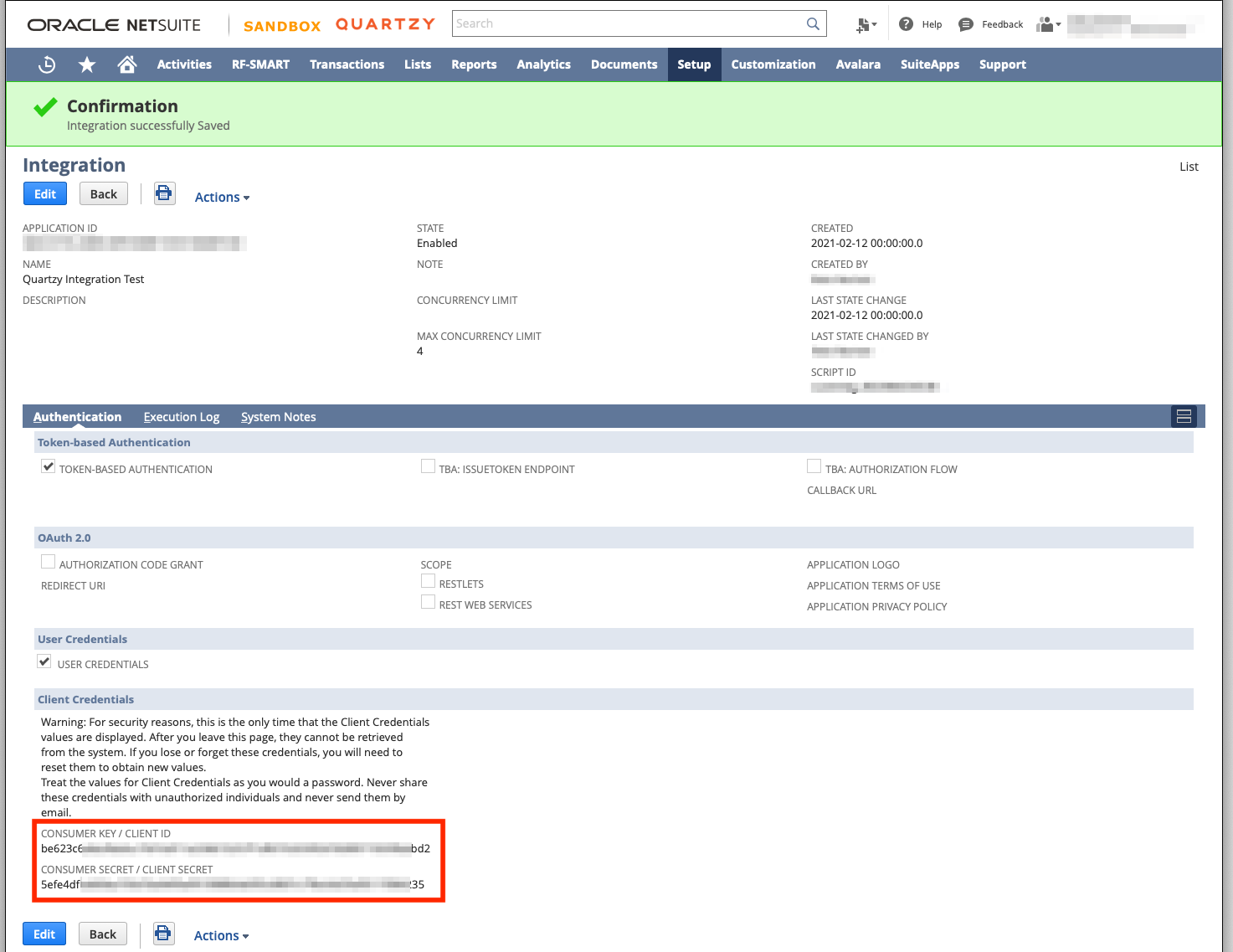Click the Enabled state value
This screenshot has height=952, width=1233.
coord(437,243)
